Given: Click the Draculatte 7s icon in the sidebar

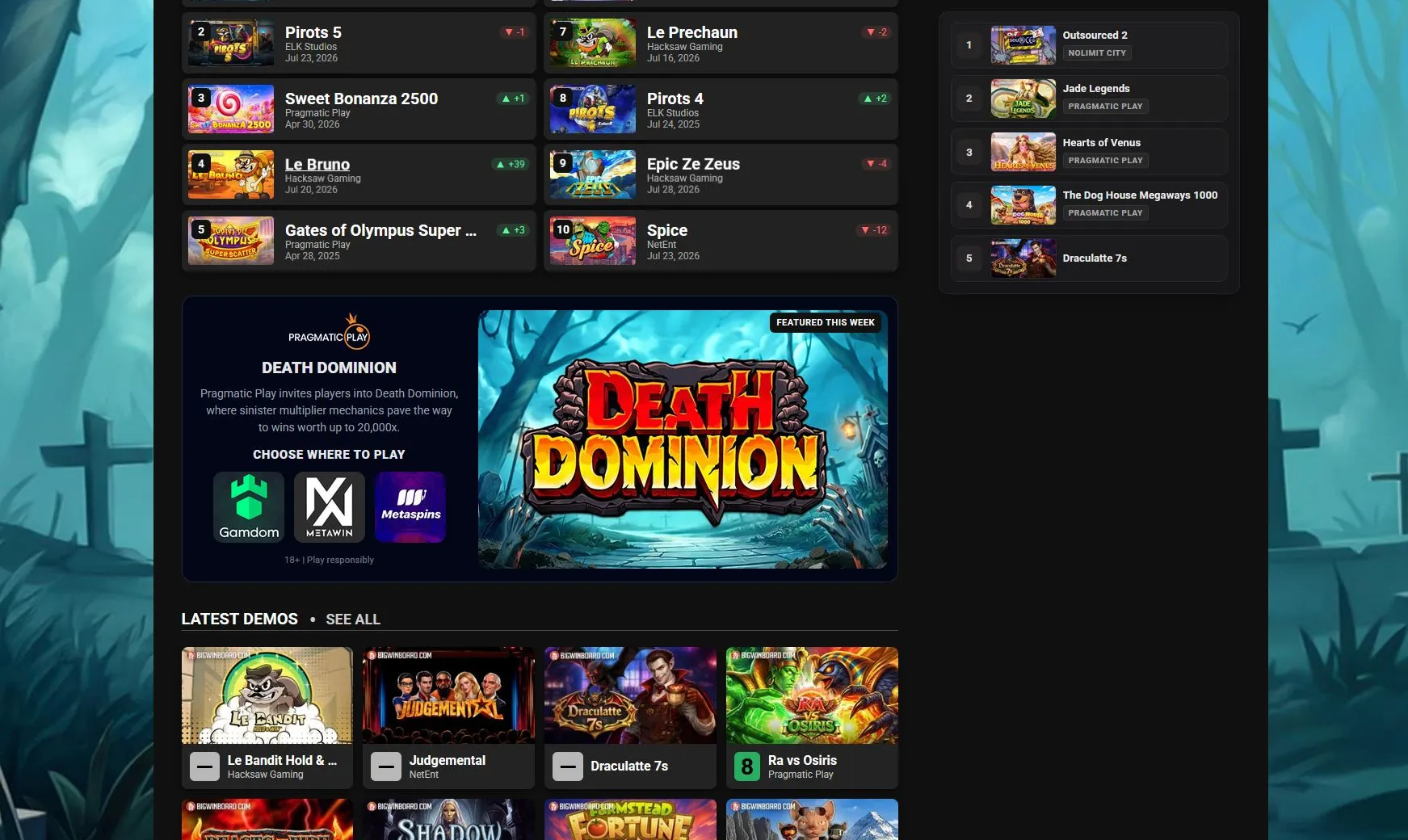Looking at the screenshot, I should 1023,258.
